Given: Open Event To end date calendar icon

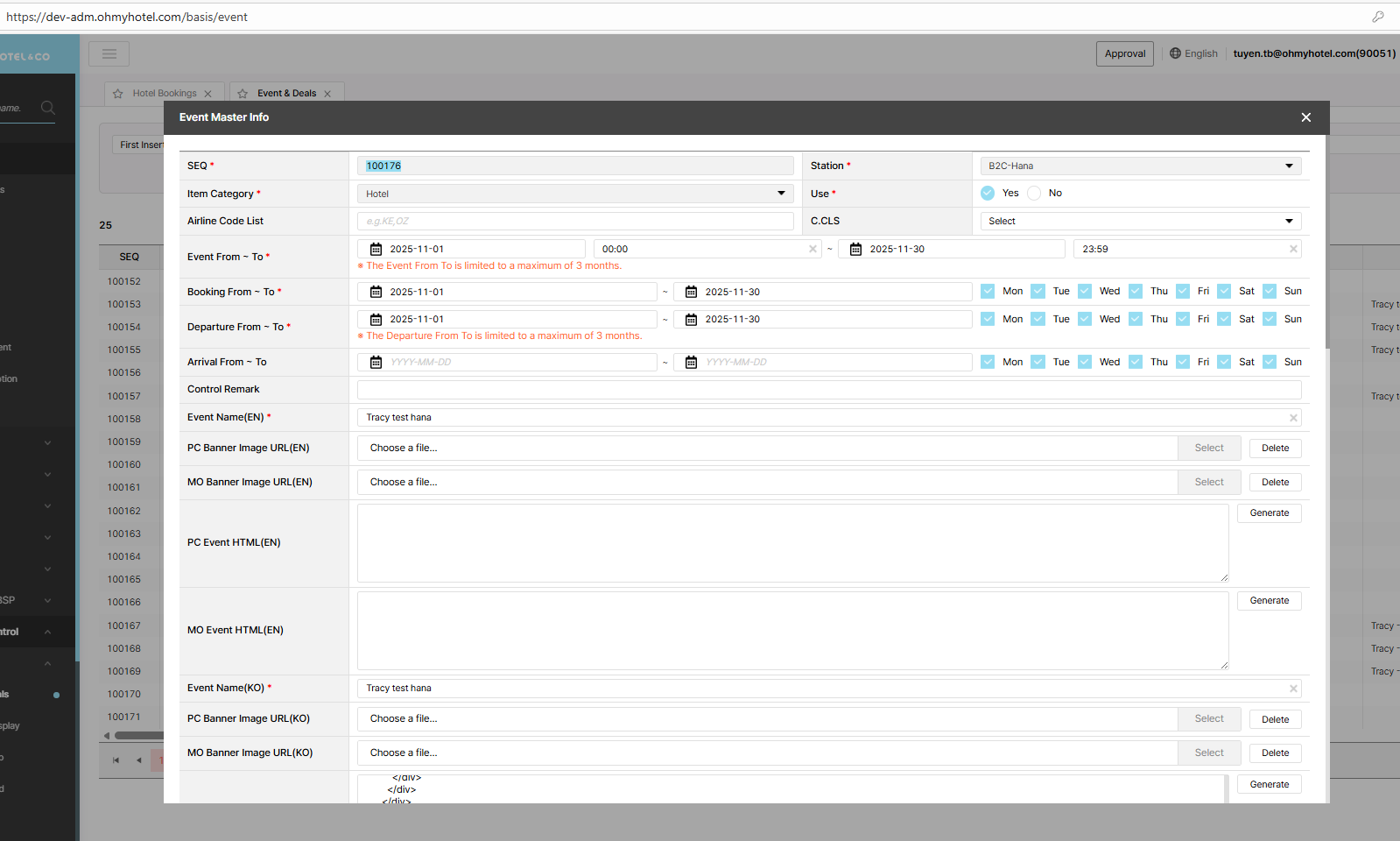Looking at the screenshot, I should 855,250.
